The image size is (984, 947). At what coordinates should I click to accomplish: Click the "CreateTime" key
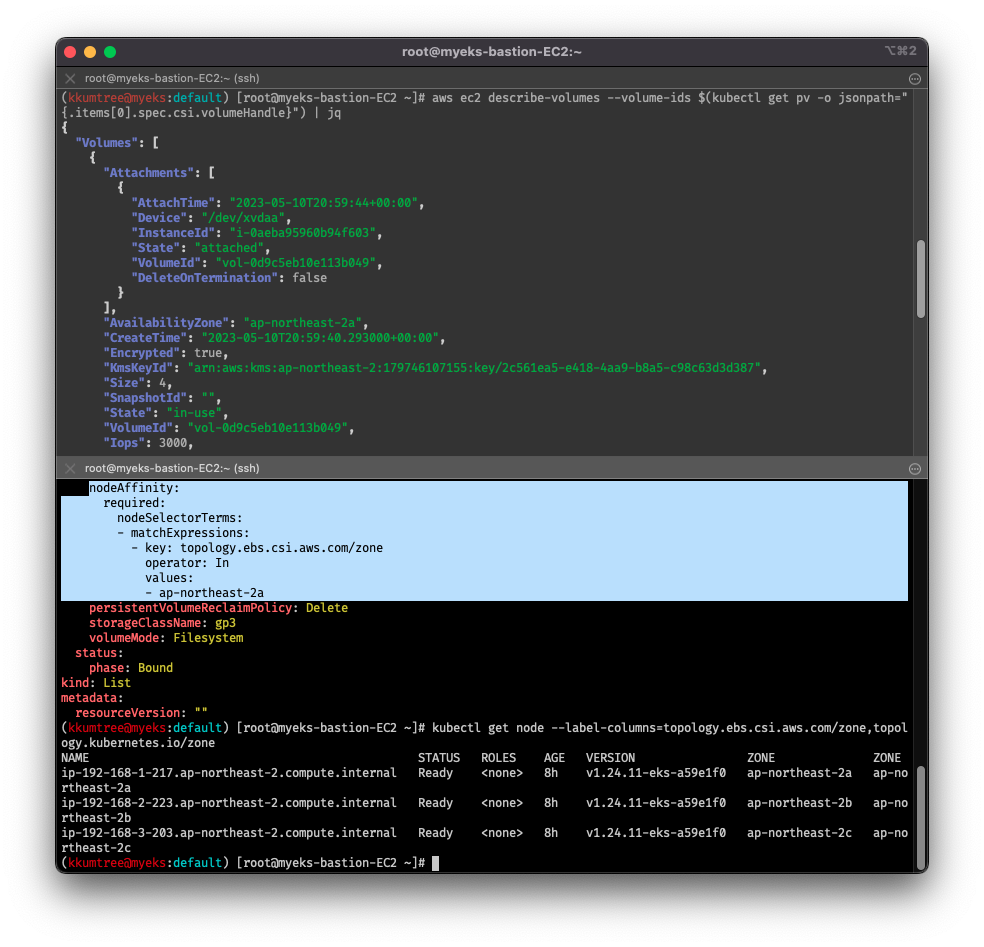(145, 338)
